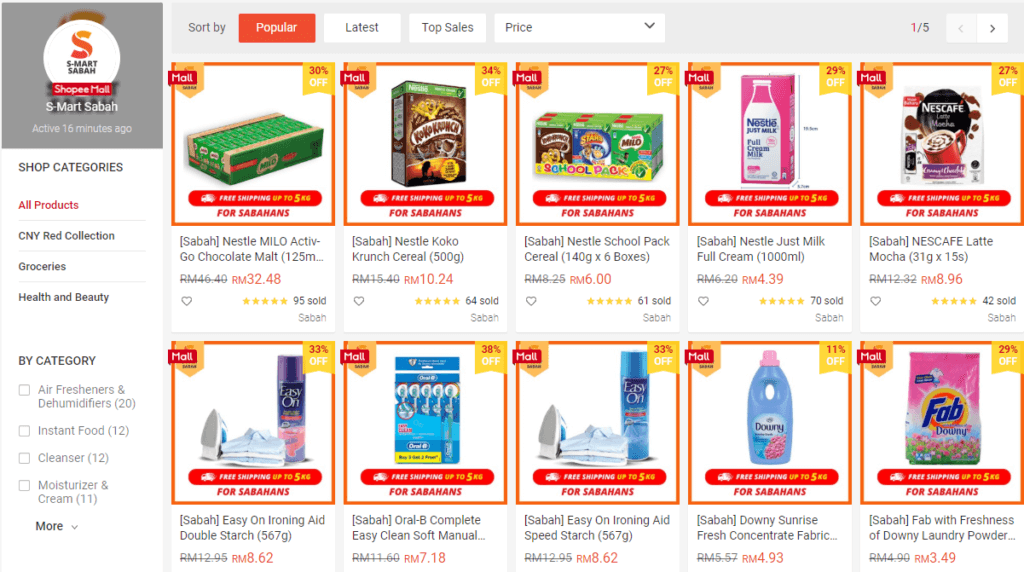Screen dimensions: 1024x572
Task: Like NESCAFE Latte Mocha via heart icon
Action: click(876, 301)
